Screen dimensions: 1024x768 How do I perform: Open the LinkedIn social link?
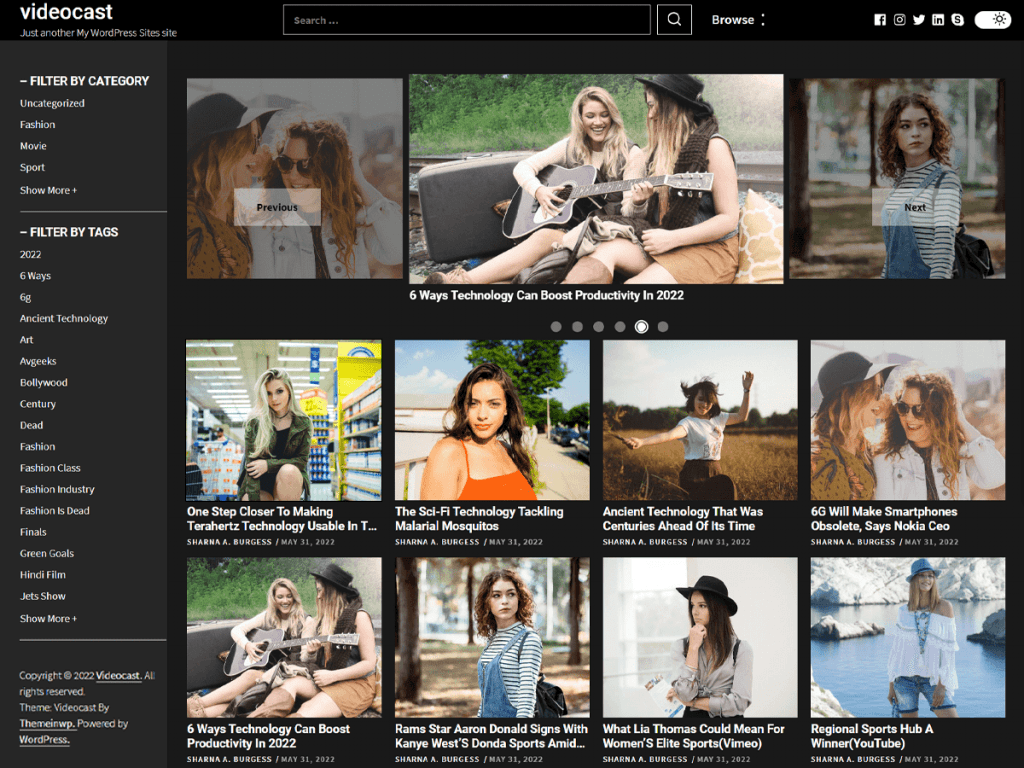point(938,20)
